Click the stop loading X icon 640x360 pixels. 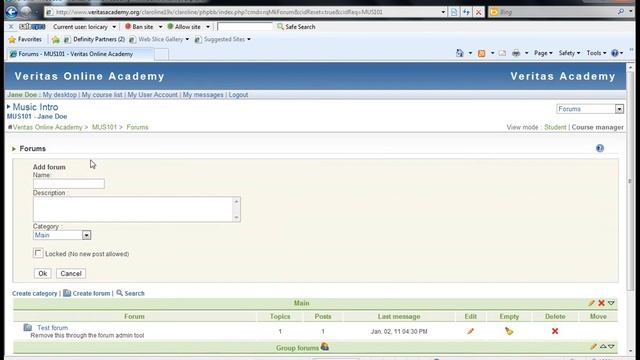click(478, 12)
